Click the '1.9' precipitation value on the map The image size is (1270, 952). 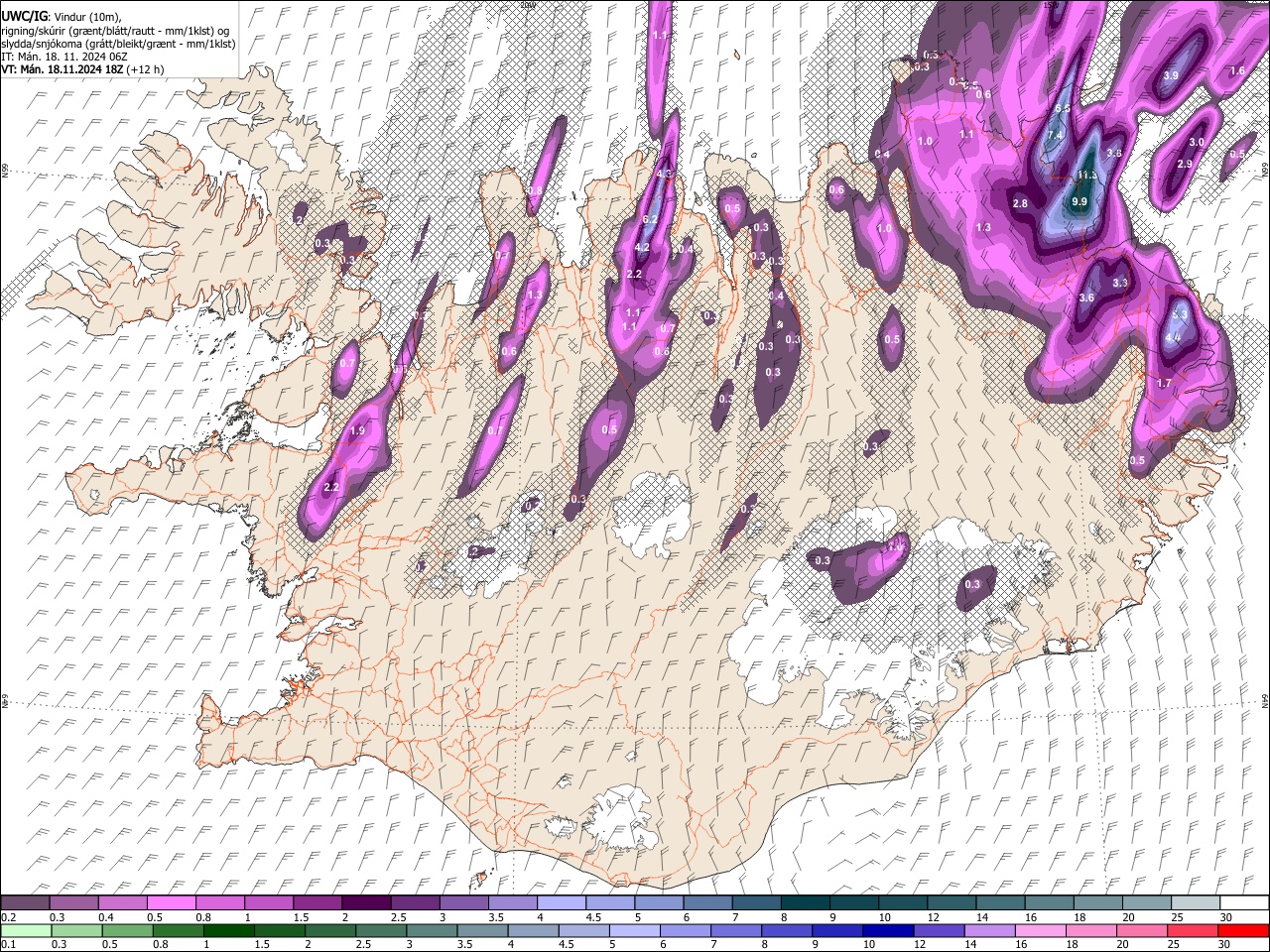[x=358, y=431]
